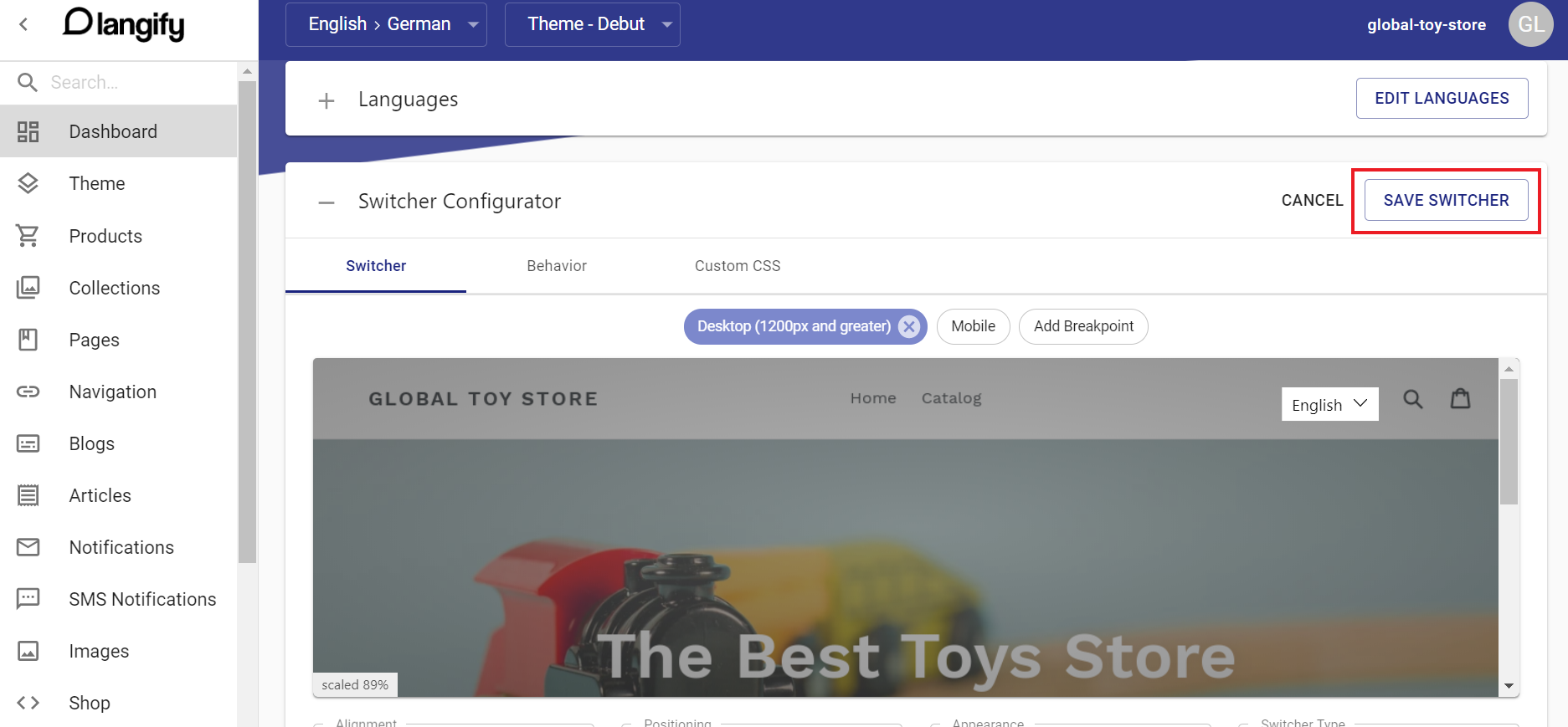Click the preview search magnifier icon
Image resolution: width=1568 pixels, height=727 pixels.
[1413, 399]
